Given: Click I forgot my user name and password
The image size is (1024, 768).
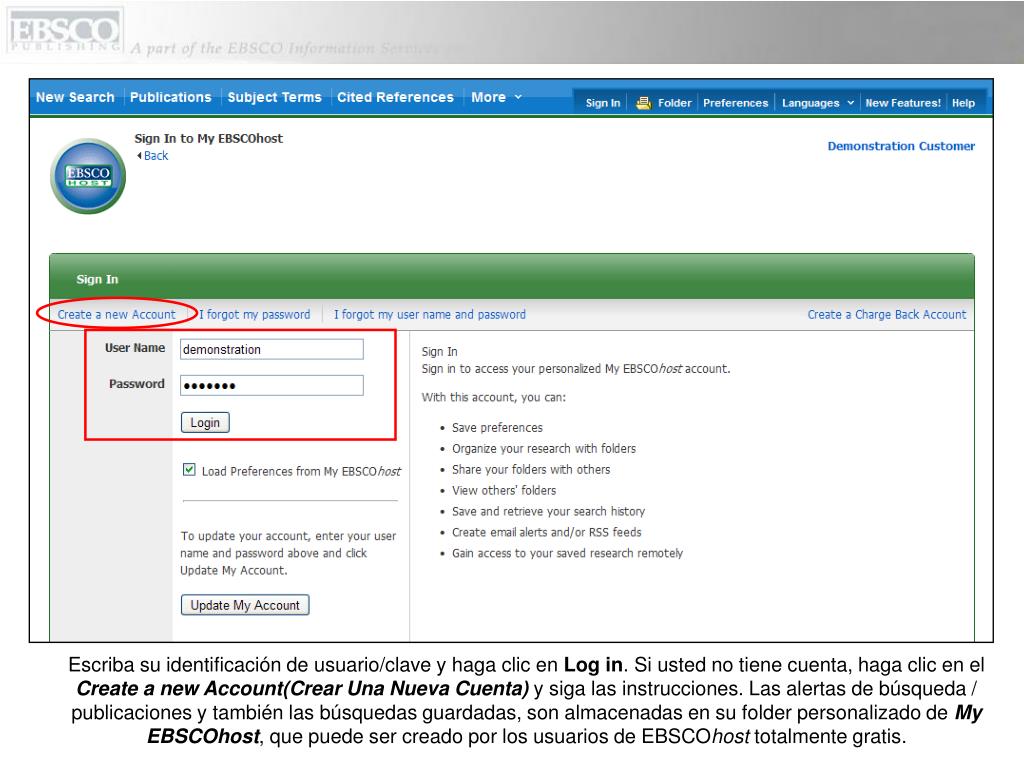Looking at the screenshot, I should coord(430,314).
